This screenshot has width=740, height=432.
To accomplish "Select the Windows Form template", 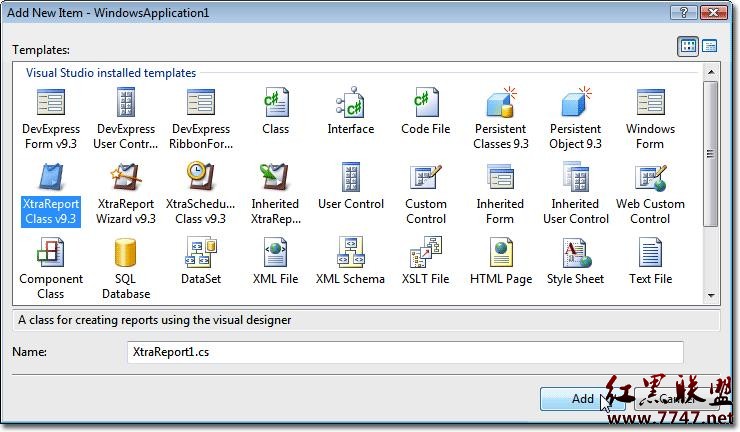I will [x=650, y=118].
